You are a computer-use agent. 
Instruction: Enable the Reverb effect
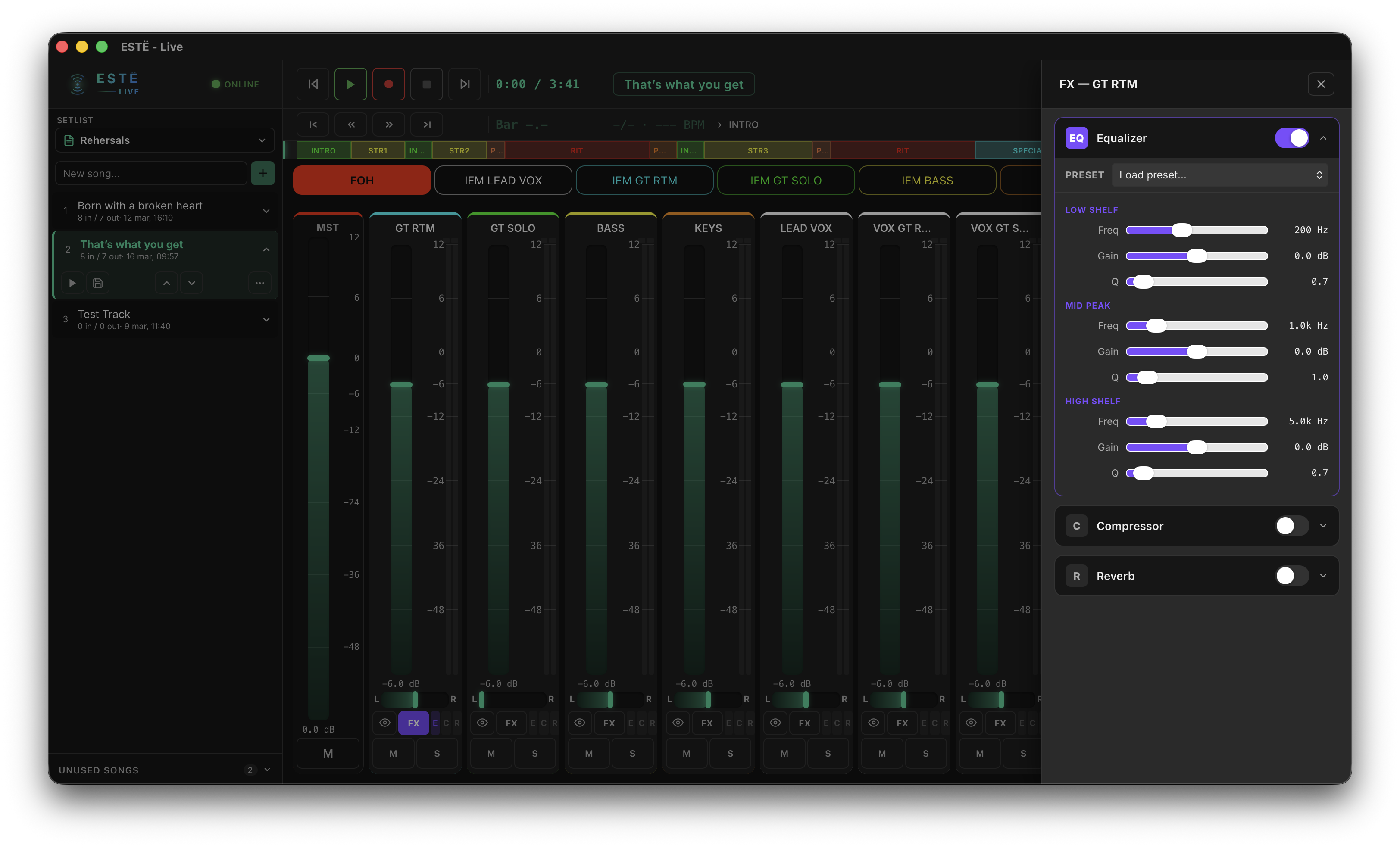1291,575
